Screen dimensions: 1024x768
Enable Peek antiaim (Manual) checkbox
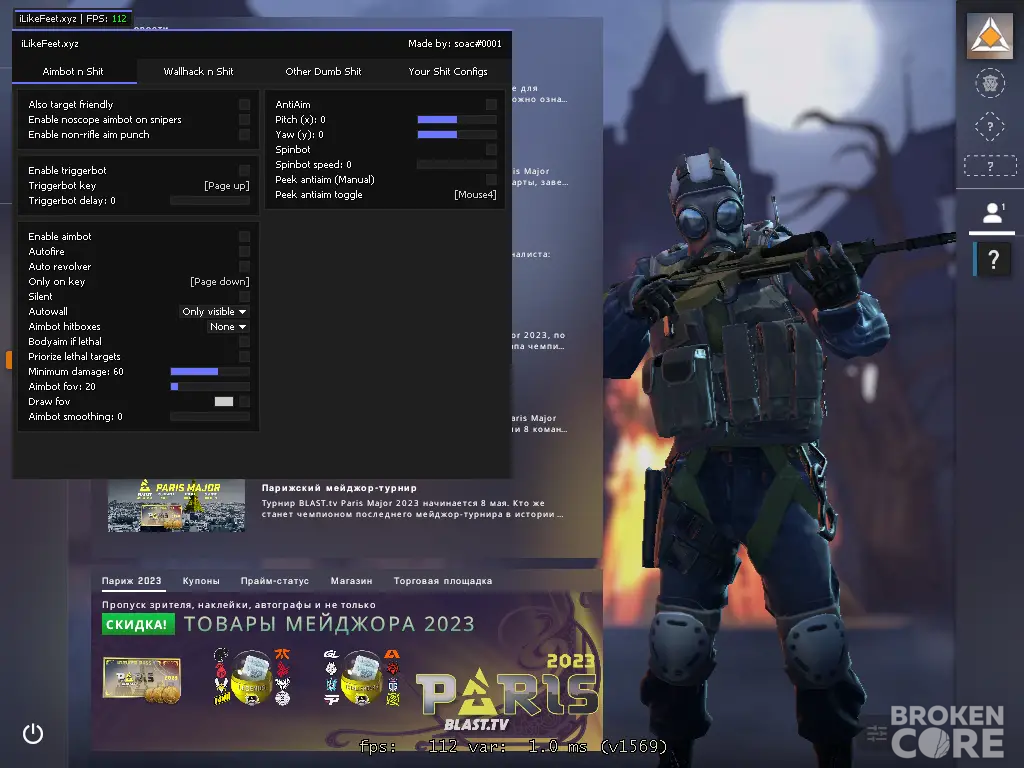[x=491, y=180]
